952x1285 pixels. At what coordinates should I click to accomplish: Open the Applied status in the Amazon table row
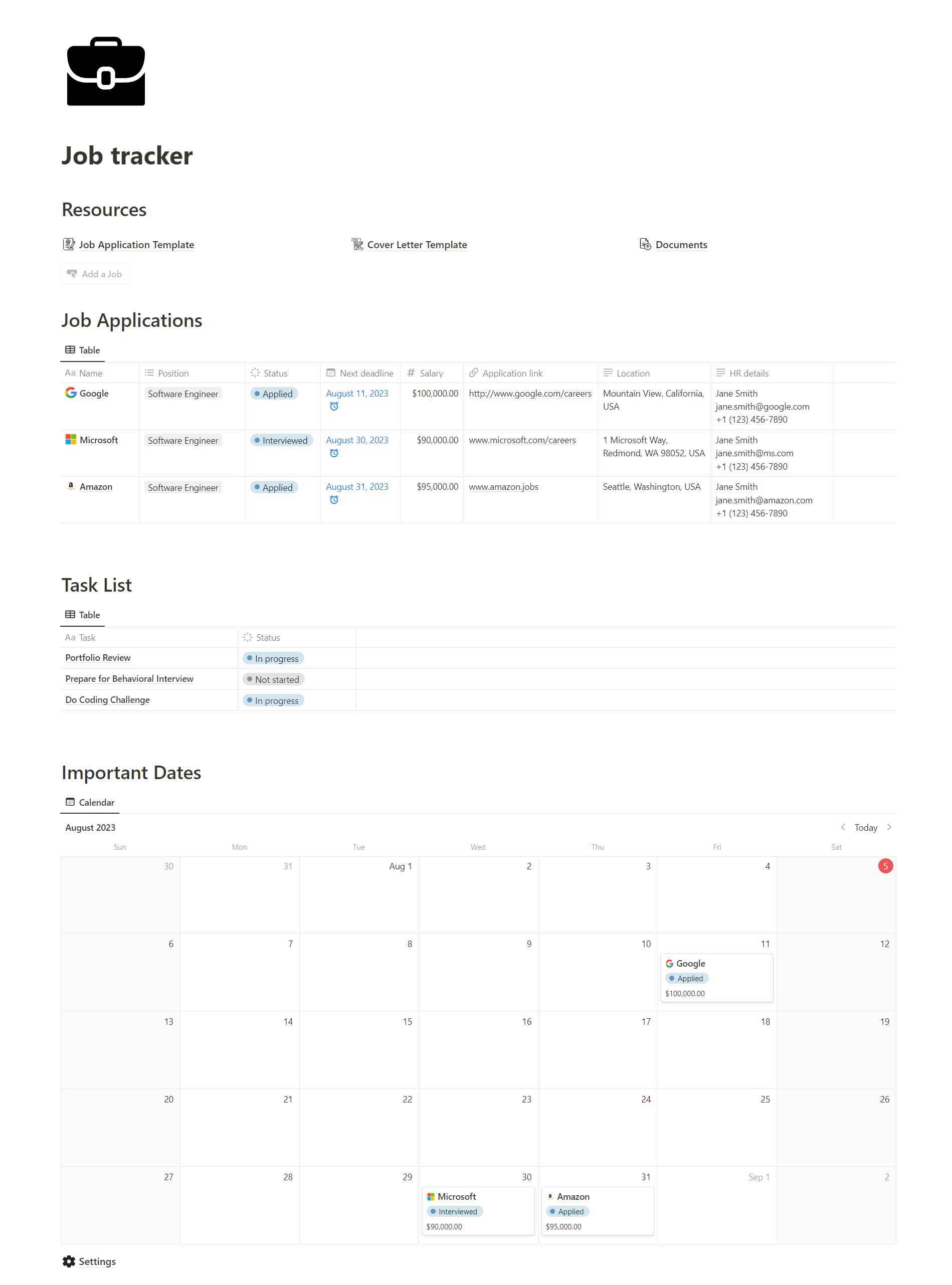pos(274,487)
